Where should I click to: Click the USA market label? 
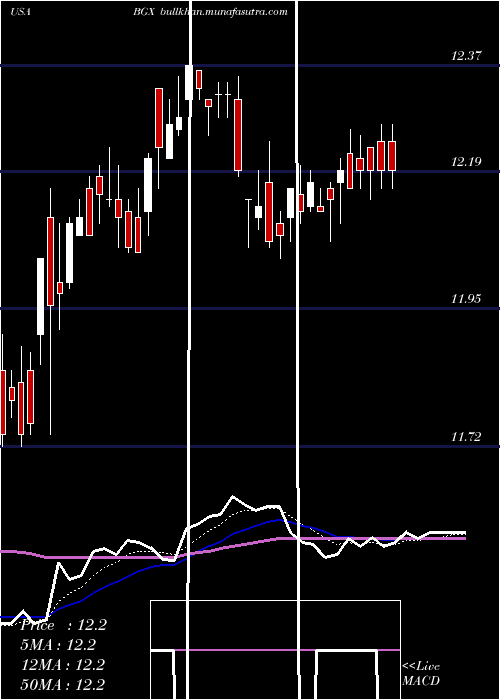[20, 12]
